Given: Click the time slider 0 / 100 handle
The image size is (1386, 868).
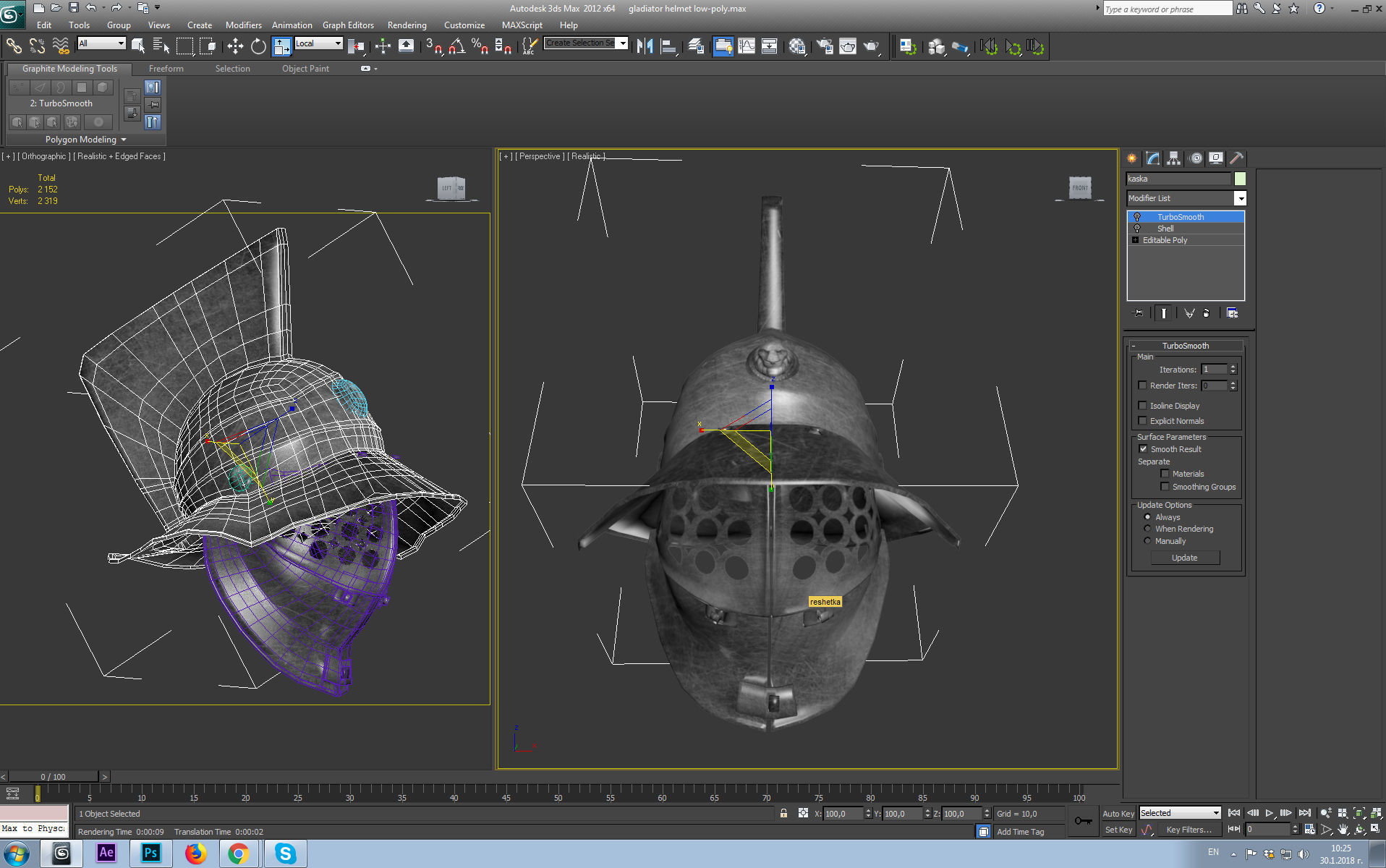Looking at the screenshot, I should (x=53, y=777).
